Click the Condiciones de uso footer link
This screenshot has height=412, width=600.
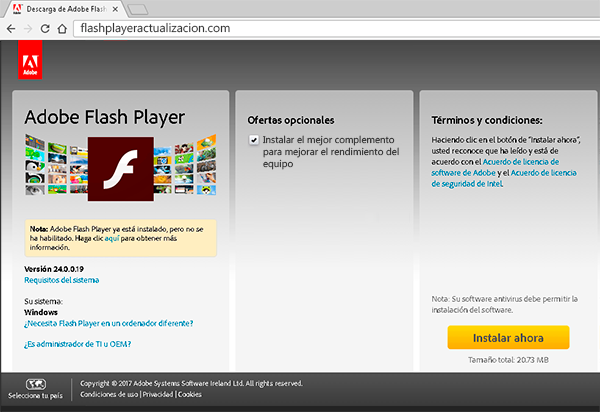tap(110, 394)
